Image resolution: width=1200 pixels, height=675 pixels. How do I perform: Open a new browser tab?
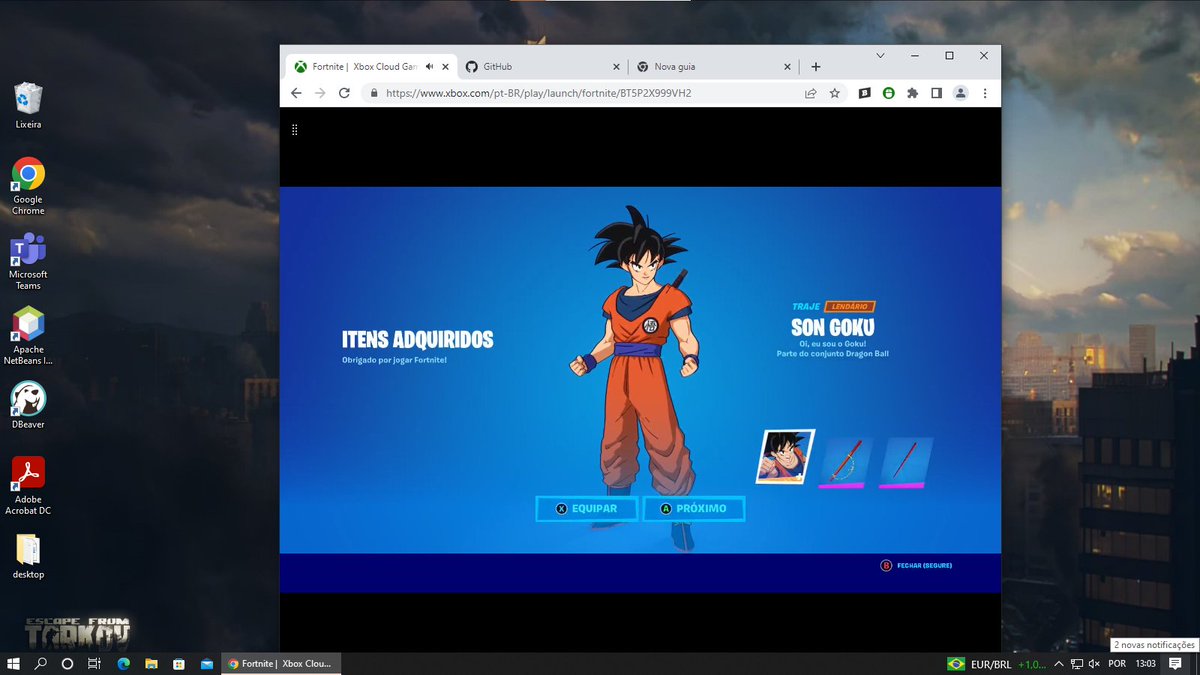(x=816, y=67)
